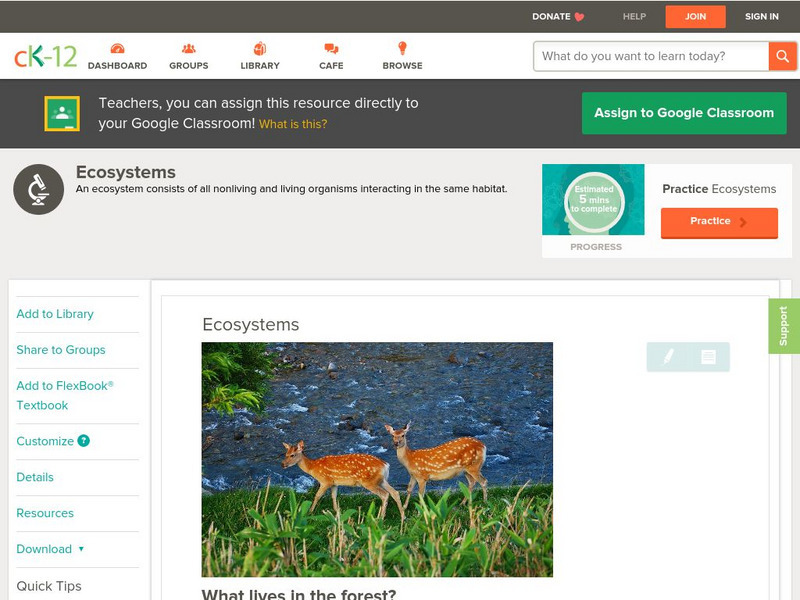
Task: Click the orange search magnifier button
Action: point(782,56)
